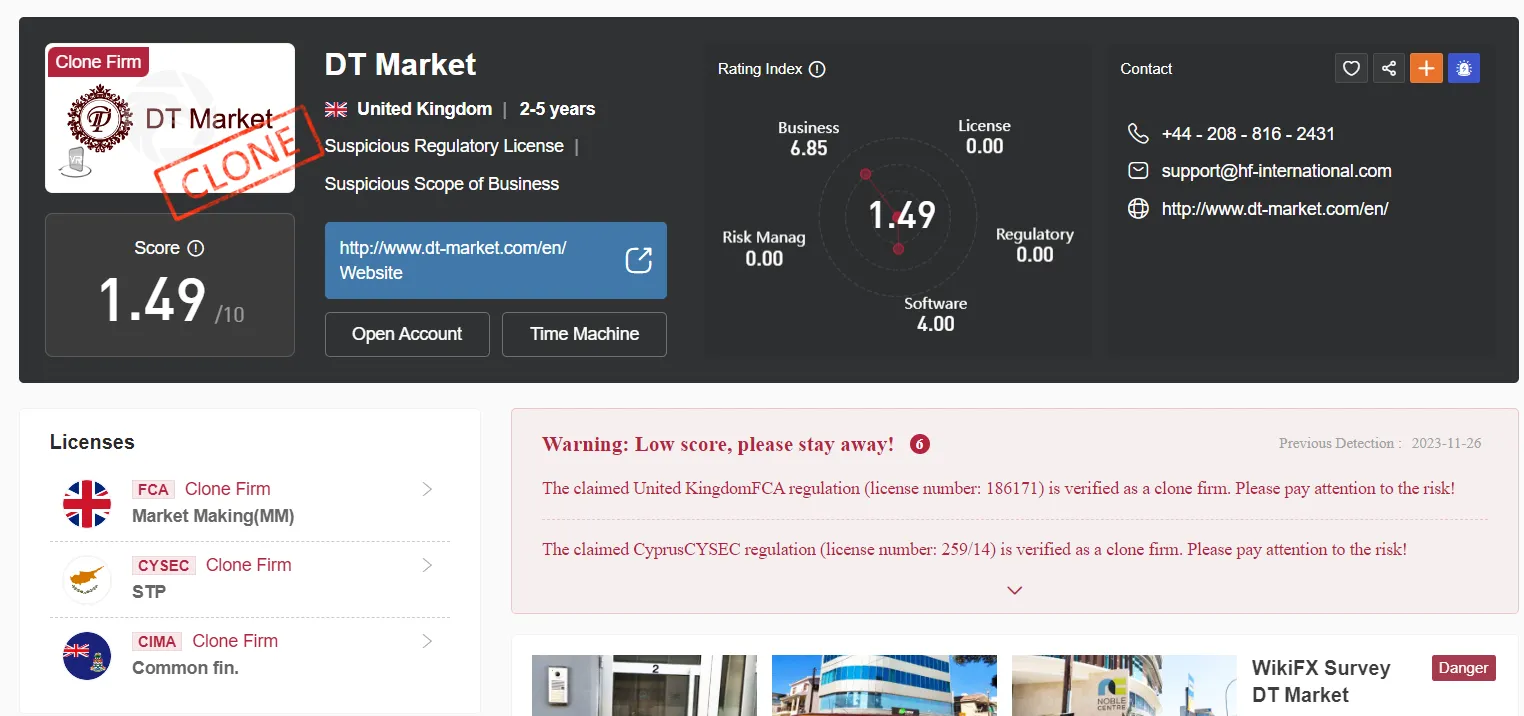
Task: Click the Licenses heading
Action: tap(92, 442)
